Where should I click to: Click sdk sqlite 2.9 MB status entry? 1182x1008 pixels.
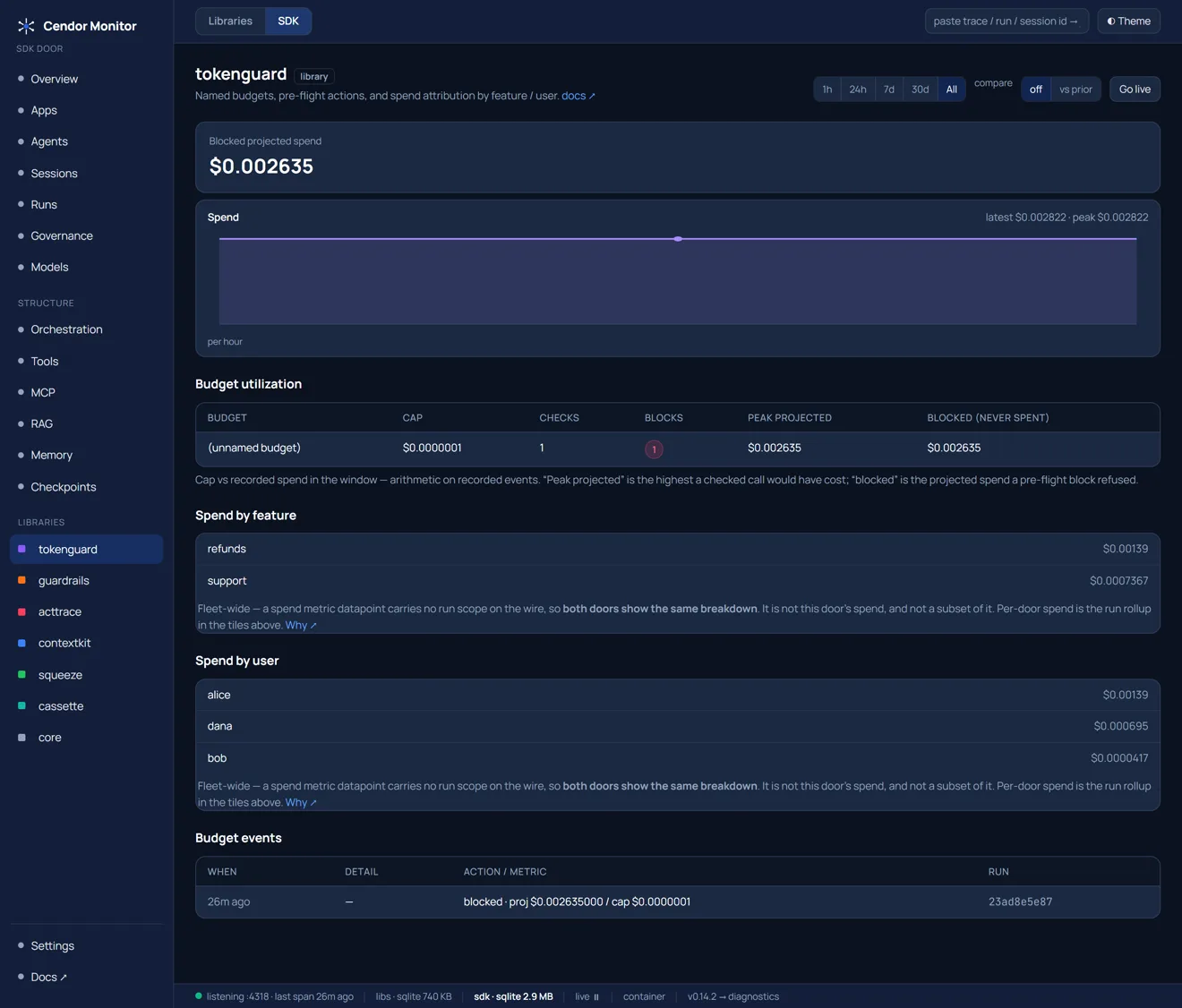(x=513, y=996)
